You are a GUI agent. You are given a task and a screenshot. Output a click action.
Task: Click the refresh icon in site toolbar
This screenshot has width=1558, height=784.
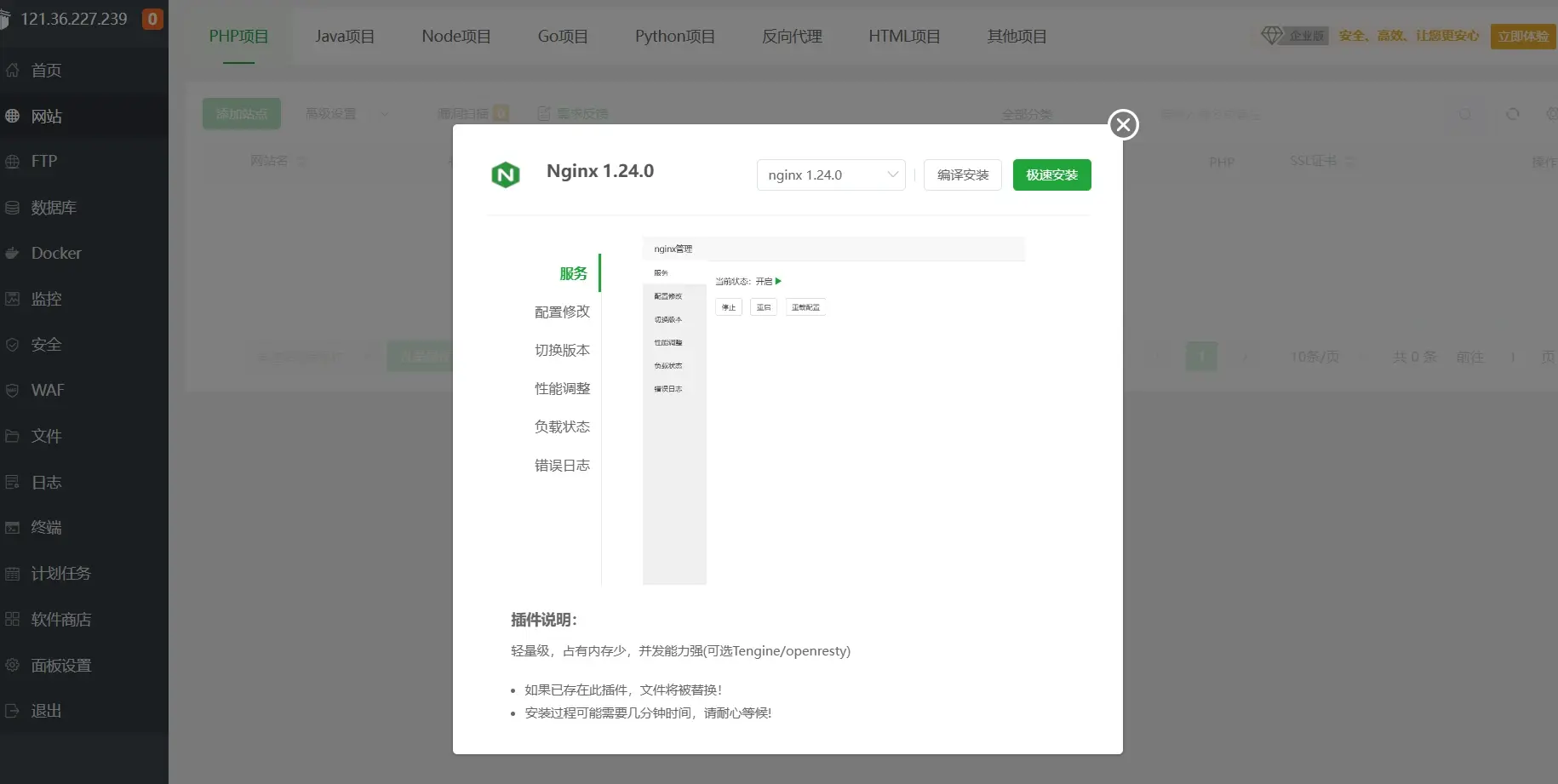click(x=1513, y=113)
